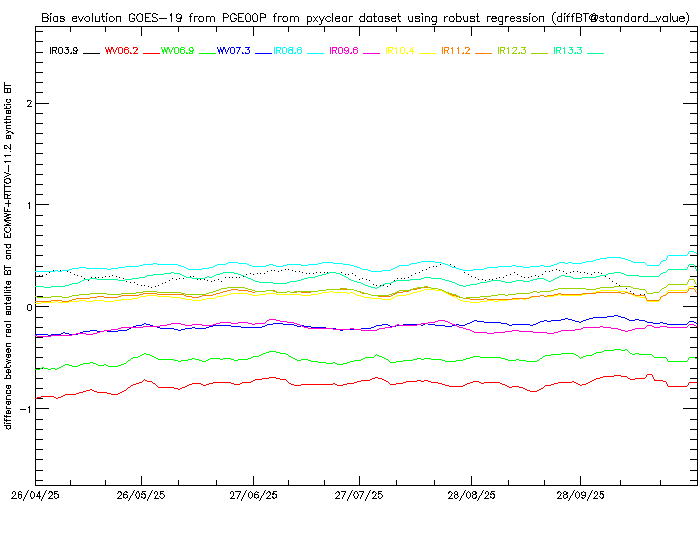This screenshot has height=540, width=700.
Task: Click the yellow IR10.4 legend label
Action: click(x=401, y=50)
